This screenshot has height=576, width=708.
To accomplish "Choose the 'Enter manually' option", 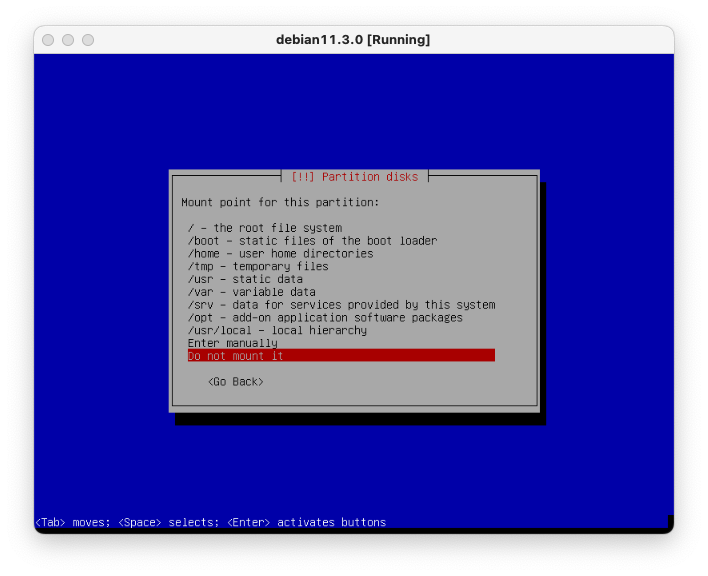I will [233, 343].
